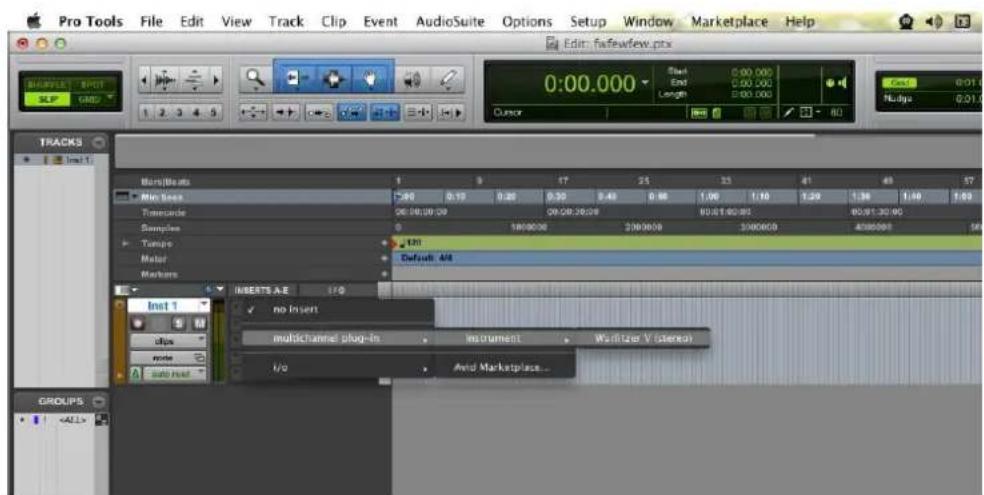Viewport: 984px width, 495px height.
Task: Open main counter format dropdown arrow
Action: tap(644, 84)
